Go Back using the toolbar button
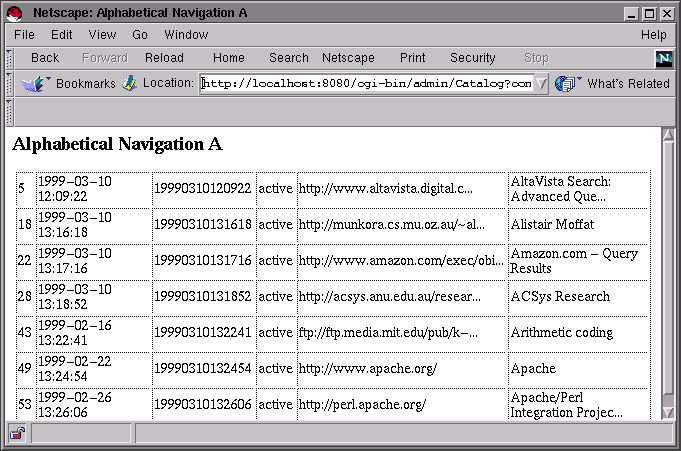This screenshot has width=681, height=451. point(45,58)
